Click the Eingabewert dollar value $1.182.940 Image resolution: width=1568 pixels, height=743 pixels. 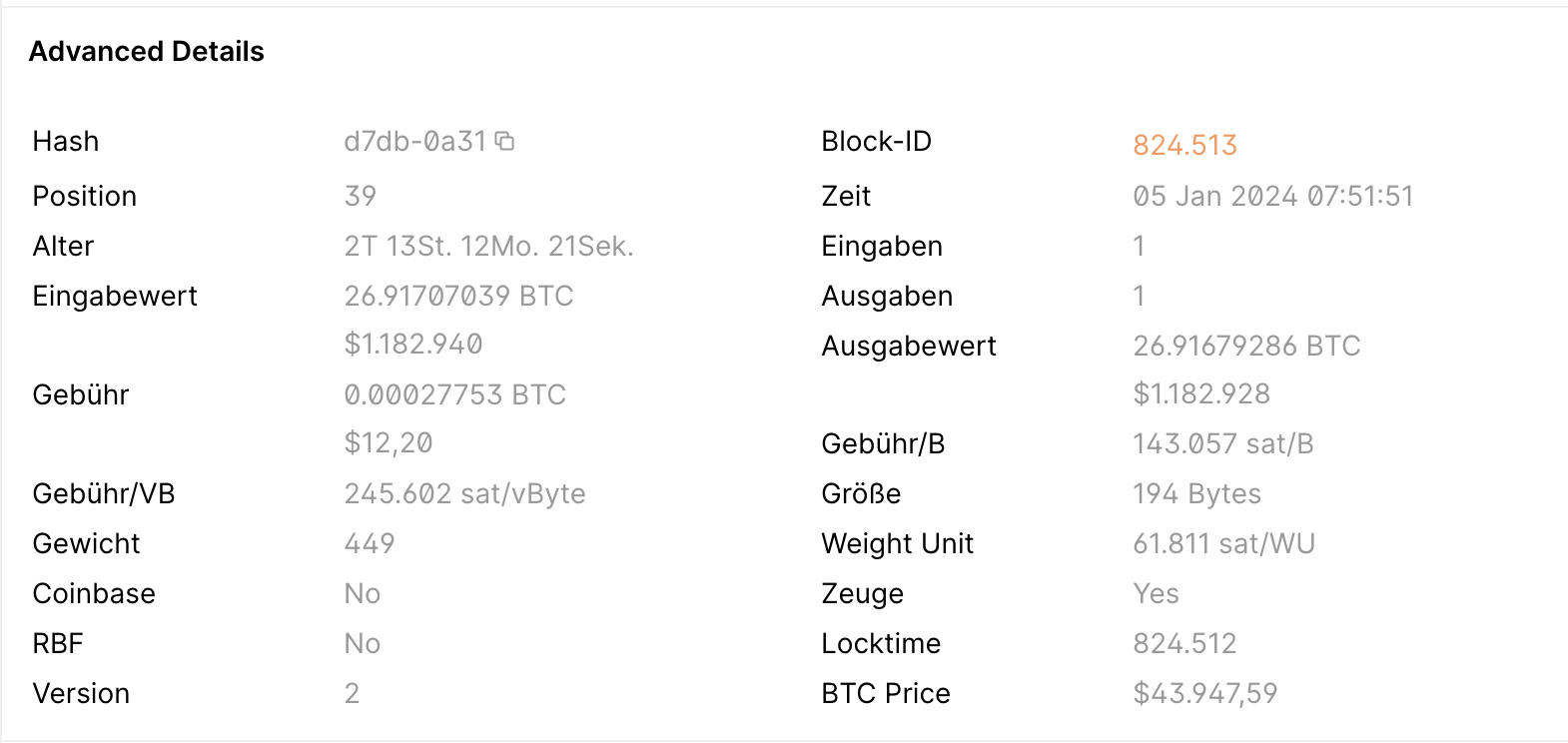point(413,344)
